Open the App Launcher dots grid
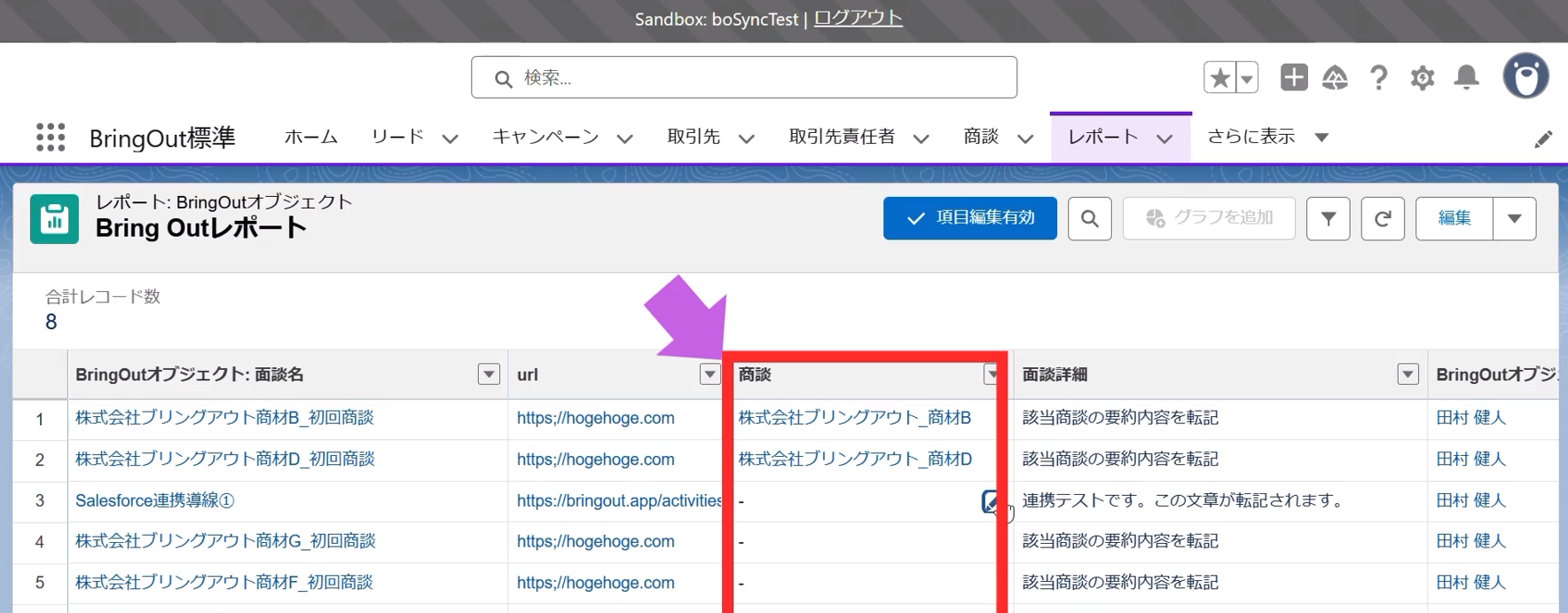 click(51, 138)
